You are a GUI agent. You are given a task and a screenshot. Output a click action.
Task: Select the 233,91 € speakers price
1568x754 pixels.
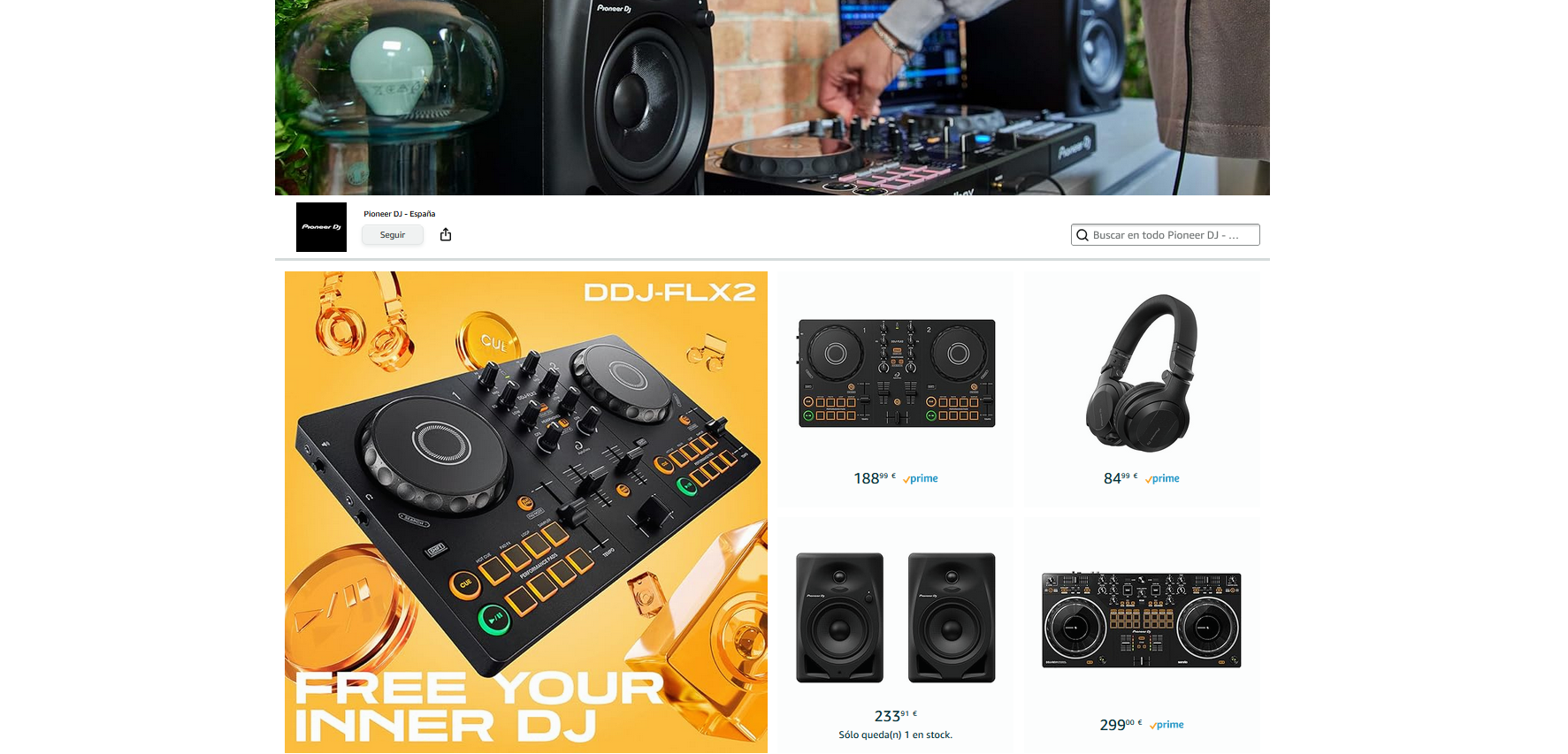[x=896, y=716]
